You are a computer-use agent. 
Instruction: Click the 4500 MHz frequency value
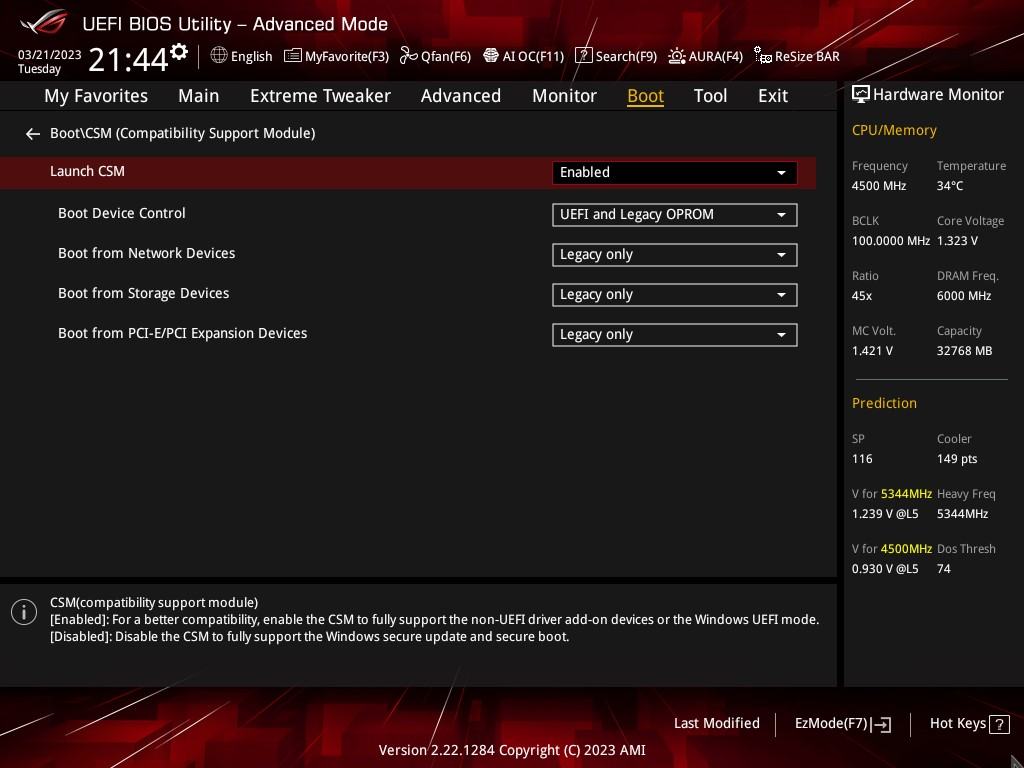tap(878, 186)
